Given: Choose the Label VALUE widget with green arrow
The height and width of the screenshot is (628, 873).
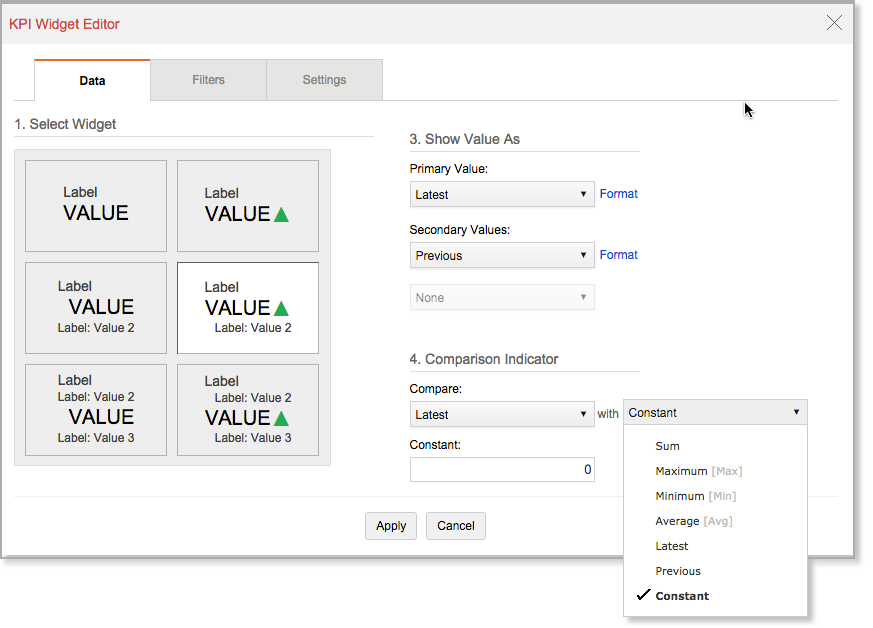Looking at the screenshot, I should [247, 205].
